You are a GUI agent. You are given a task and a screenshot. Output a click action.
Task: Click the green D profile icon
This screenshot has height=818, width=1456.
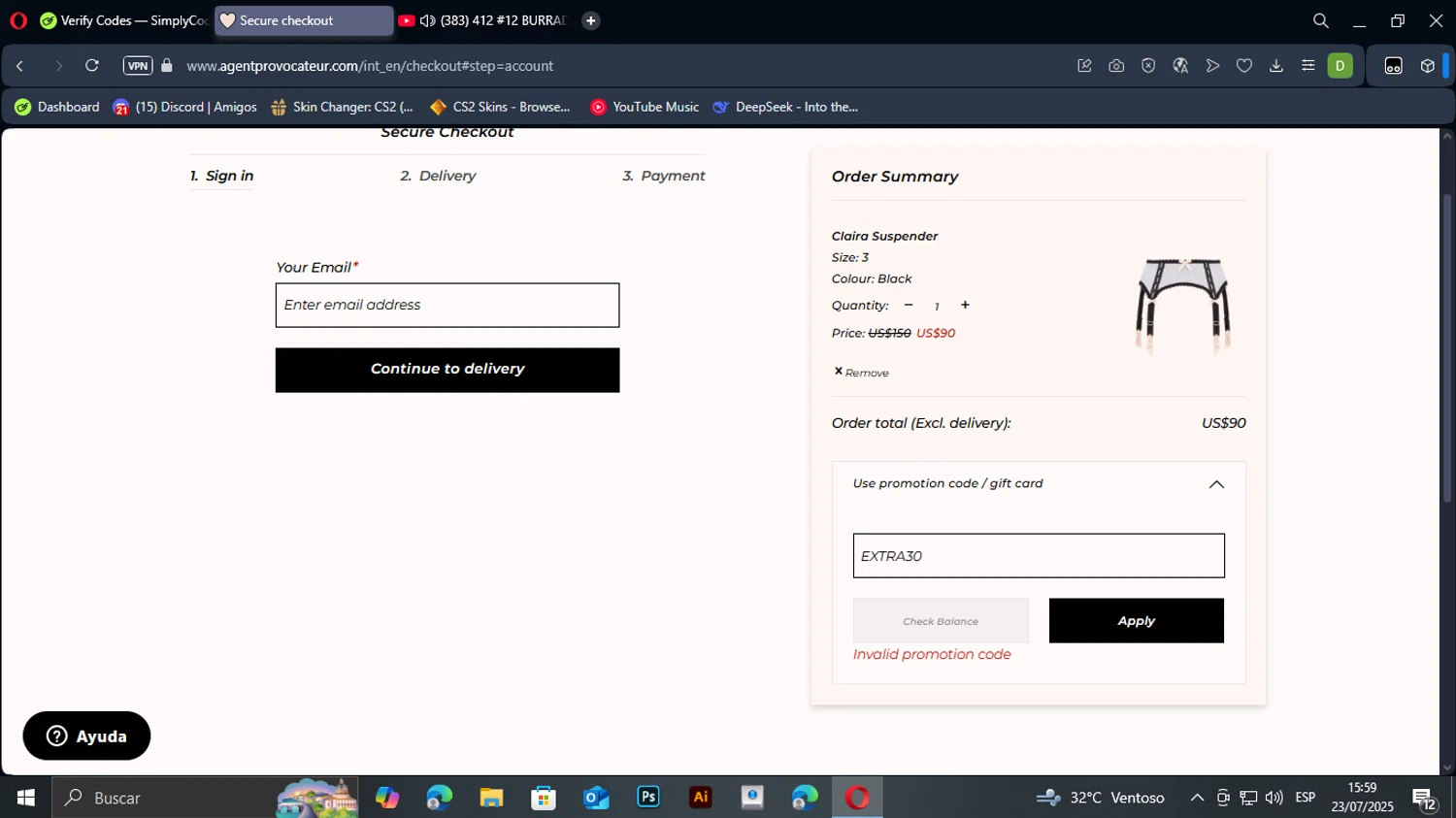coord(1340,66)
